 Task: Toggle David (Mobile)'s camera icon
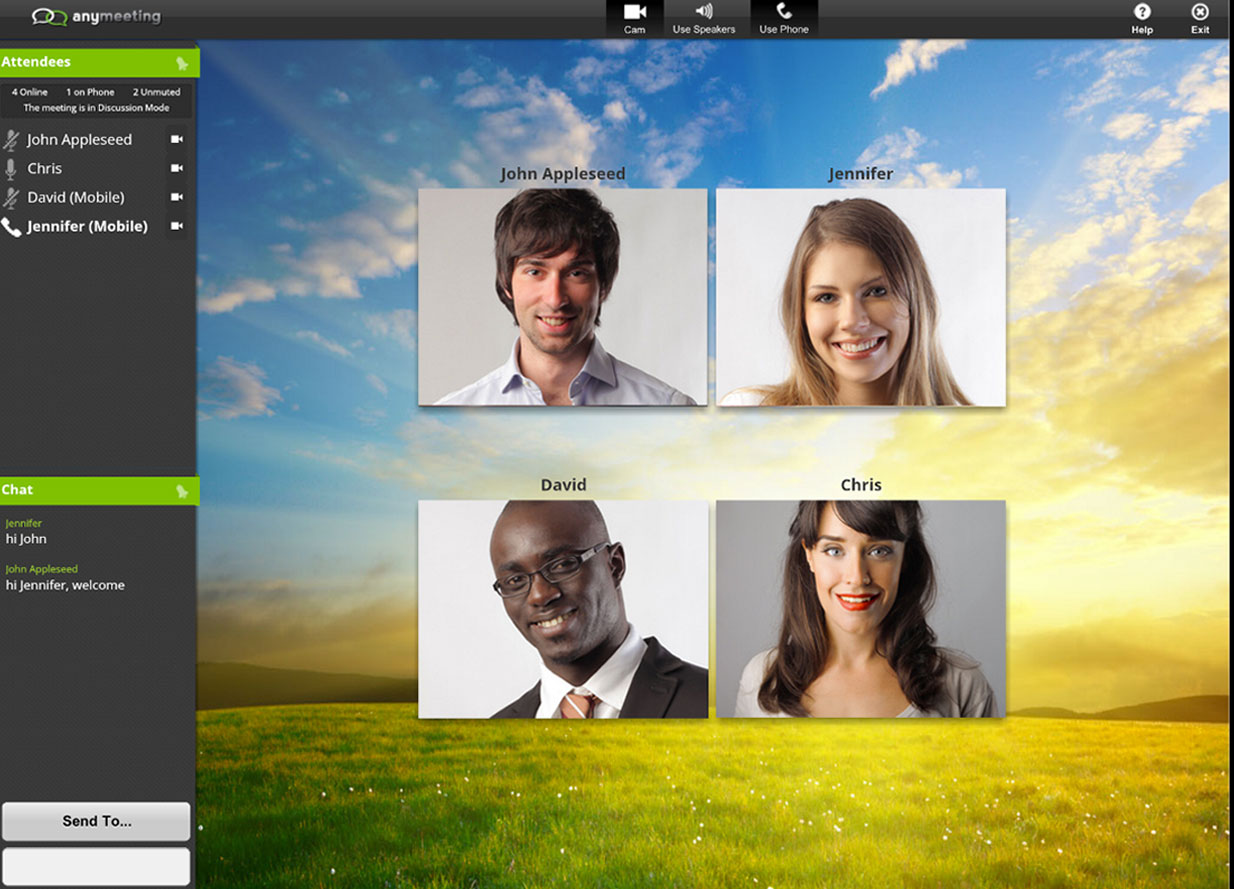click(x=177, y=197)
